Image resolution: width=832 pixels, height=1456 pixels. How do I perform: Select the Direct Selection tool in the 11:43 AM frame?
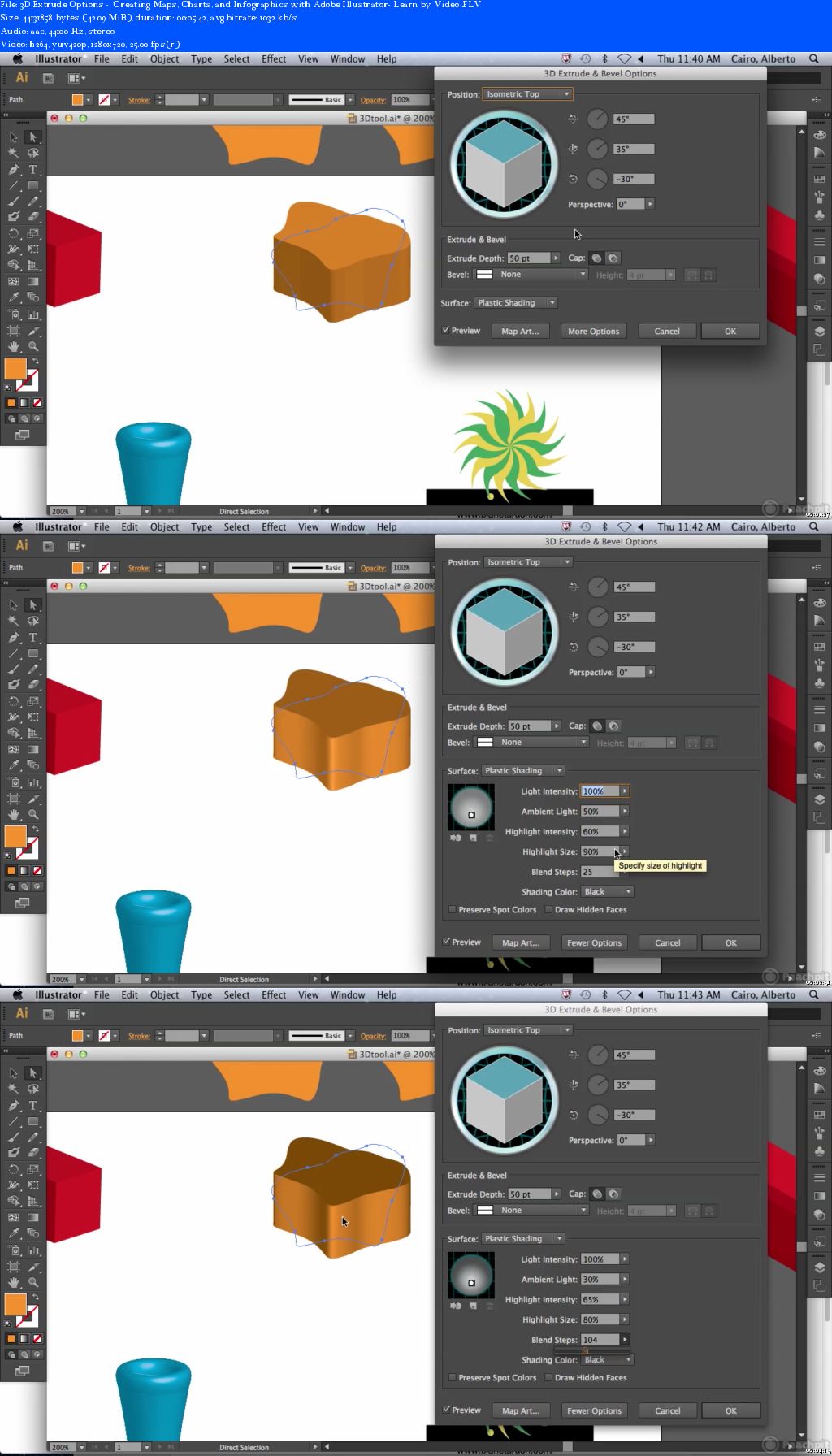coord(33,1073)
